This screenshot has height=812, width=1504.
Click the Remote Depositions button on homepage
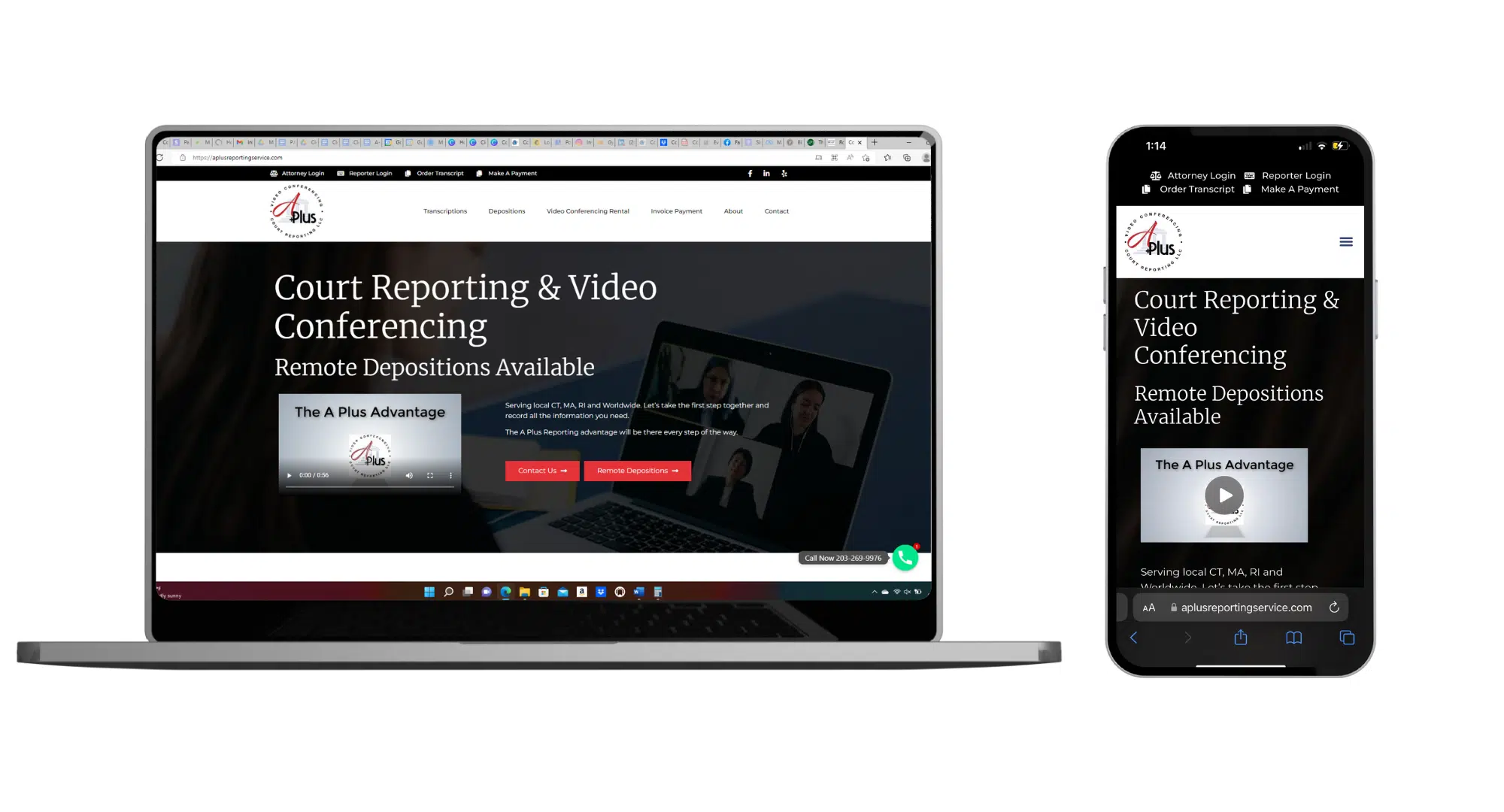pyautogui.click(x=636, y=470)
